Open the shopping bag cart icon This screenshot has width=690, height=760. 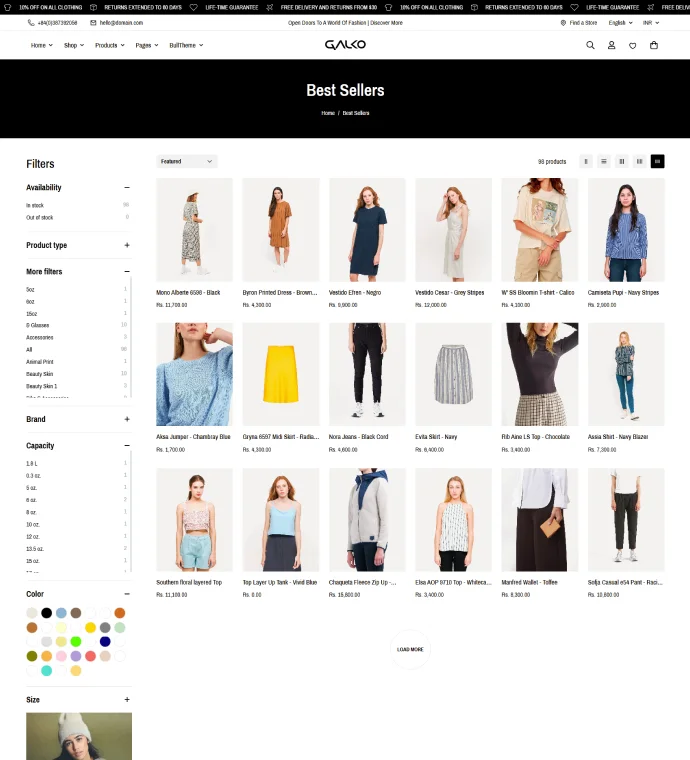(654, 45)
